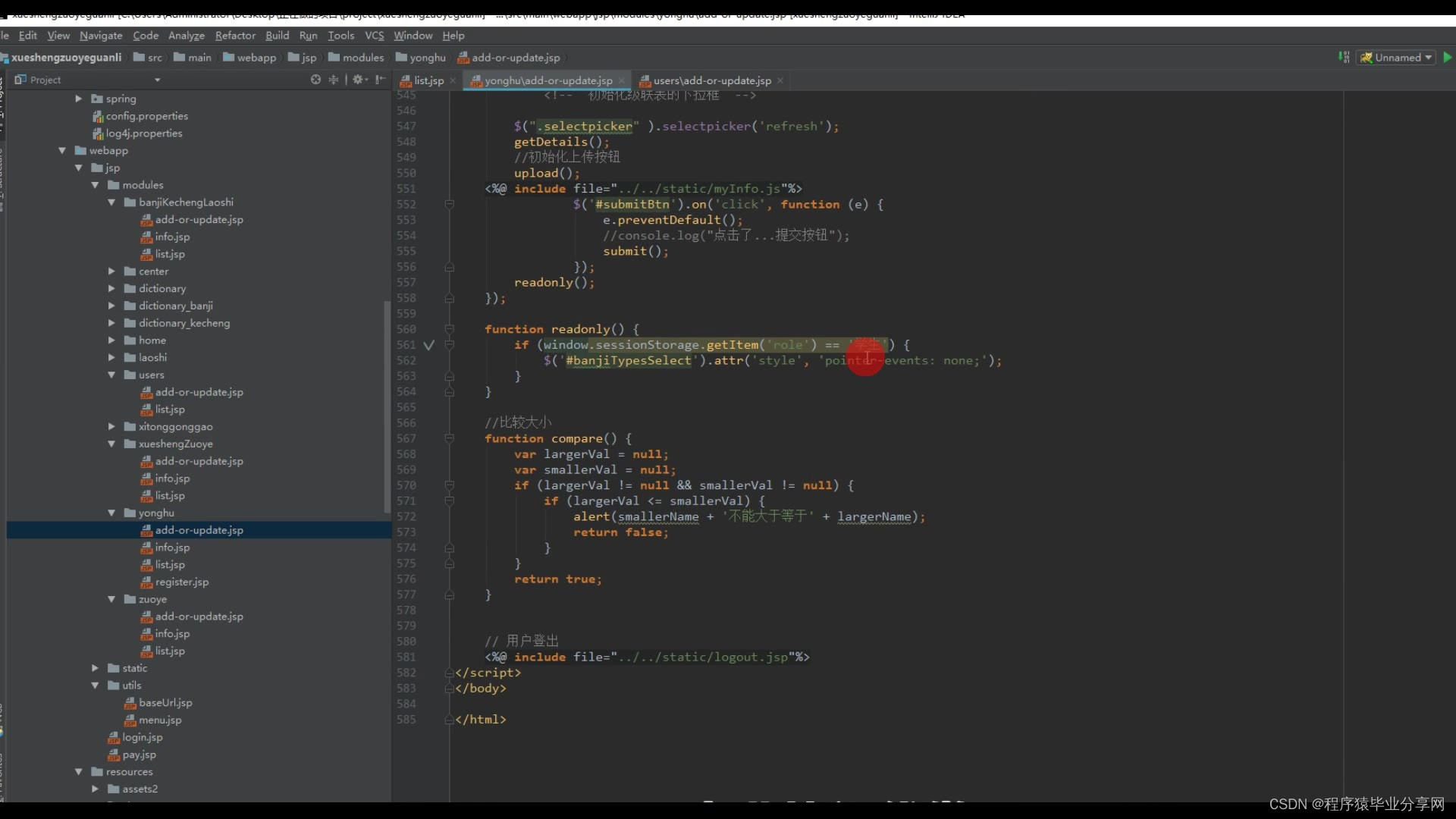Select the dictionary_kecheng folder
This screenshot has height=819, width=1456.
point(177,323)
